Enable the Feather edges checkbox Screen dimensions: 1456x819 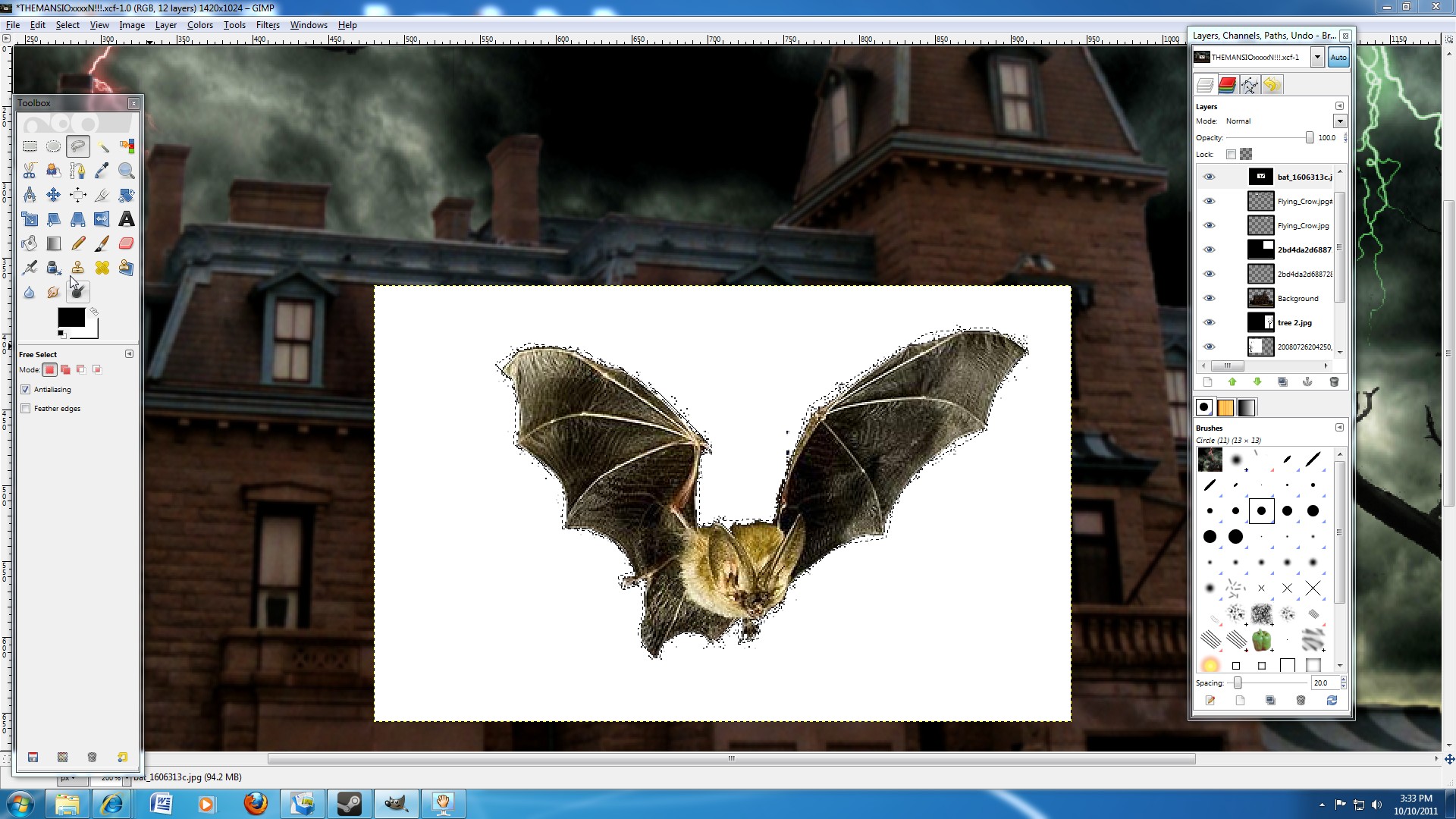tap(26, 408)
